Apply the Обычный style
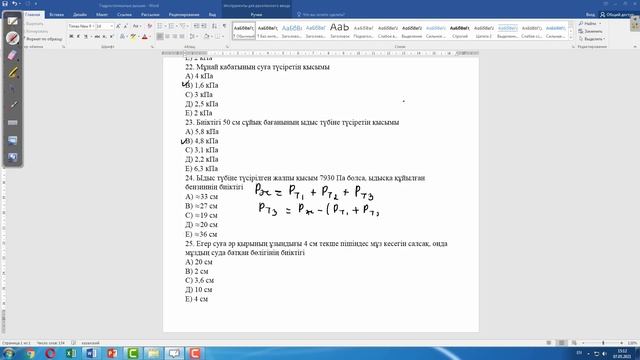 pyautogui.click(x=244, y=31)
